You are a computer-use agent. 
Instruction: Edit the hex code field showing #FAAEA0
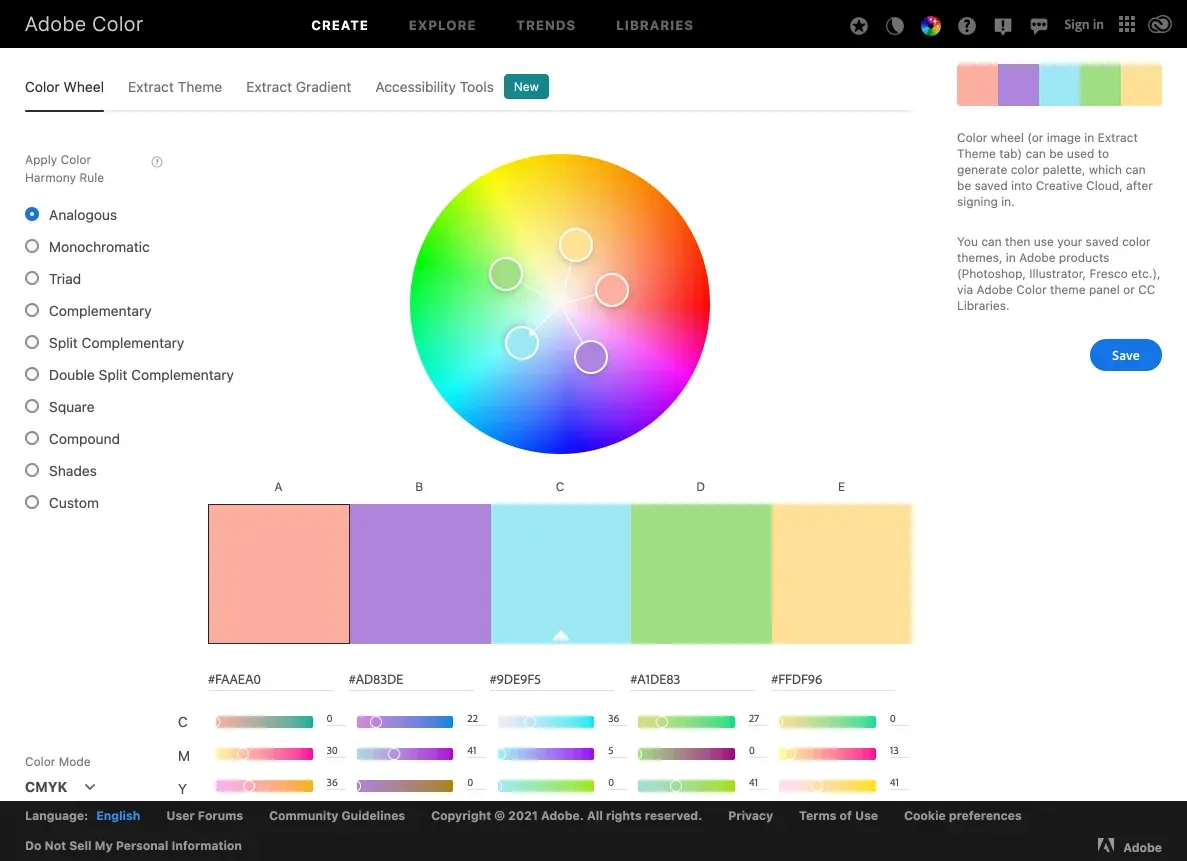pyautogui.click(x=270, y=678)
